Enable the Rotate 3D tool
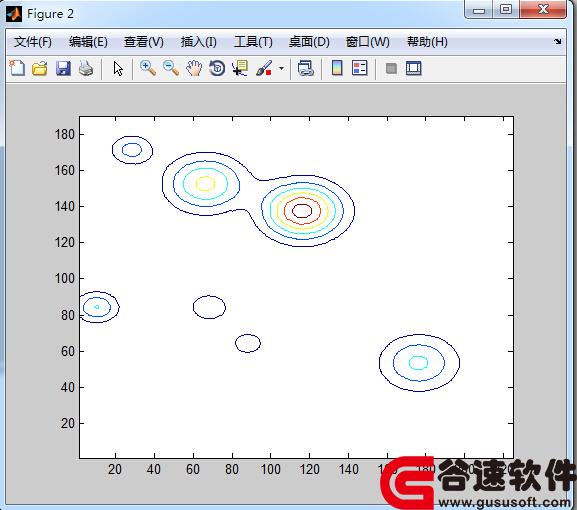Image resolution: width=577 pixels, height=510 pixels. [217, 68]
